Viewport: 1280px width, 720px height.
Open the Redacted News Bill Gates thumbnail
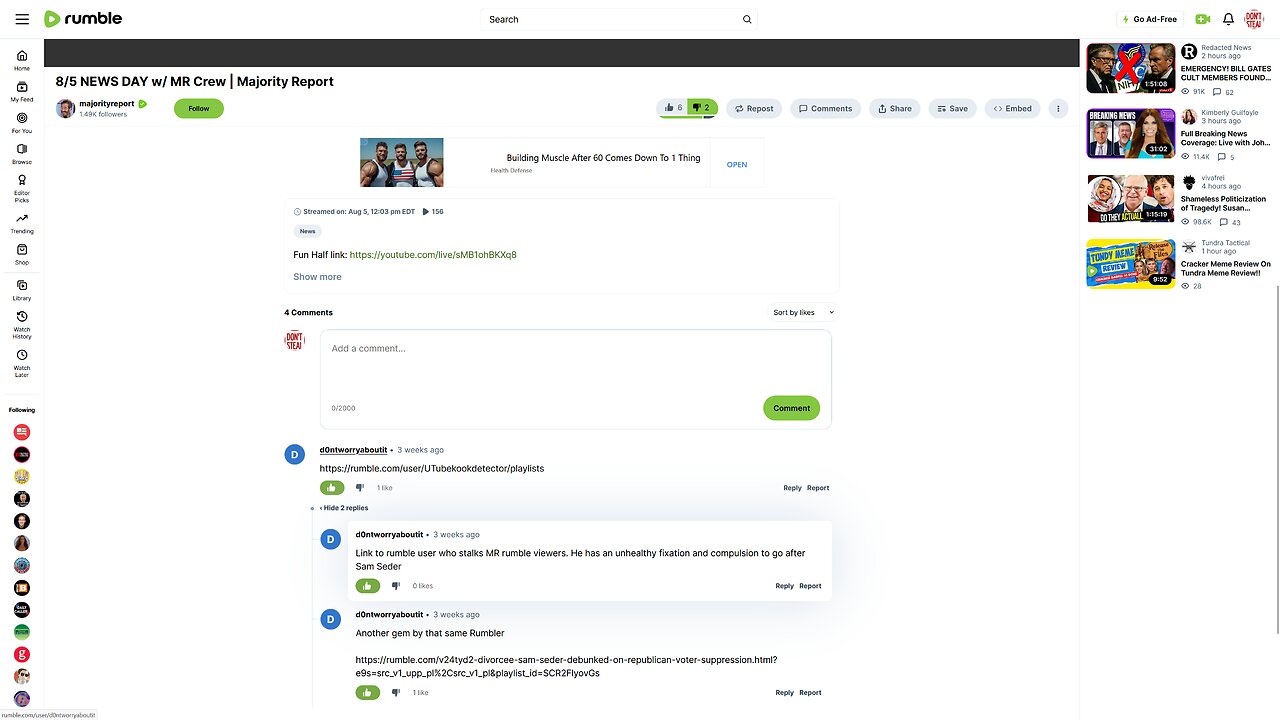click(x=1130, y=68)
